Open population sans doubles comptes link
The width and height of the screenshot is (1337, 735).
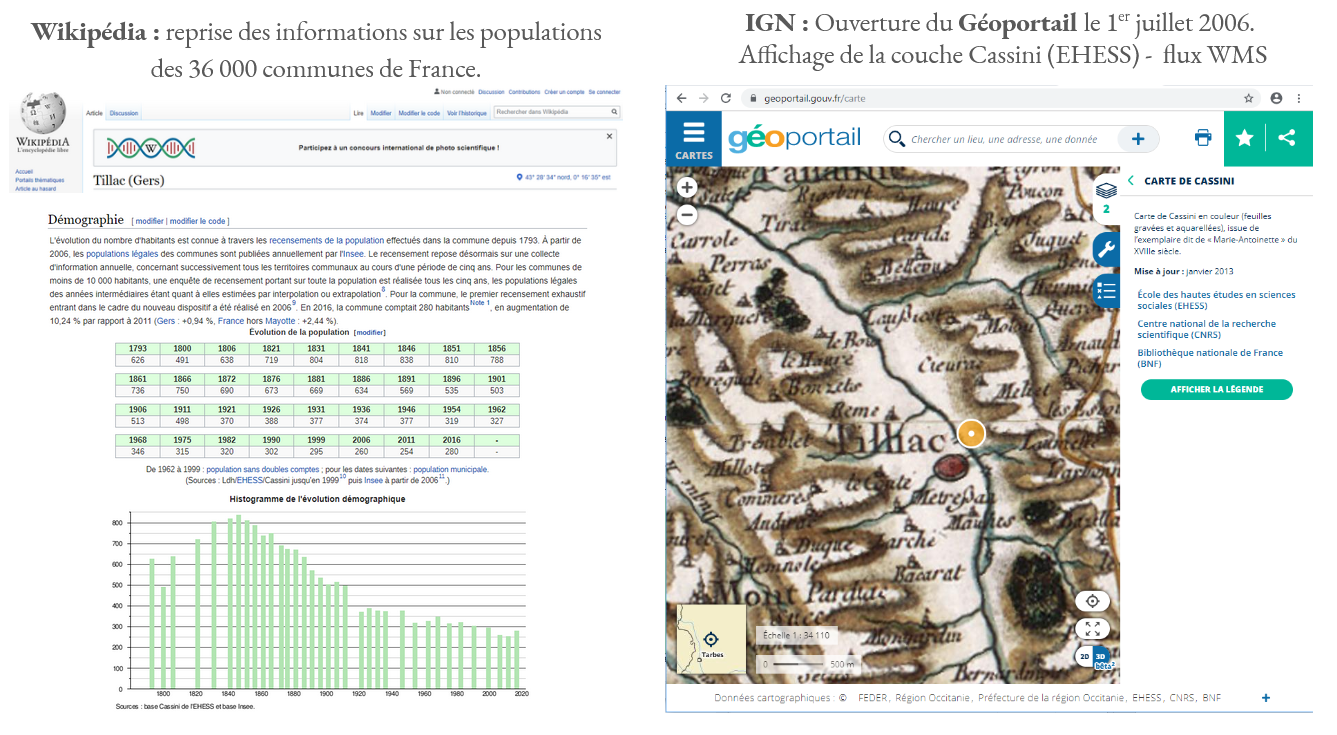263,469
